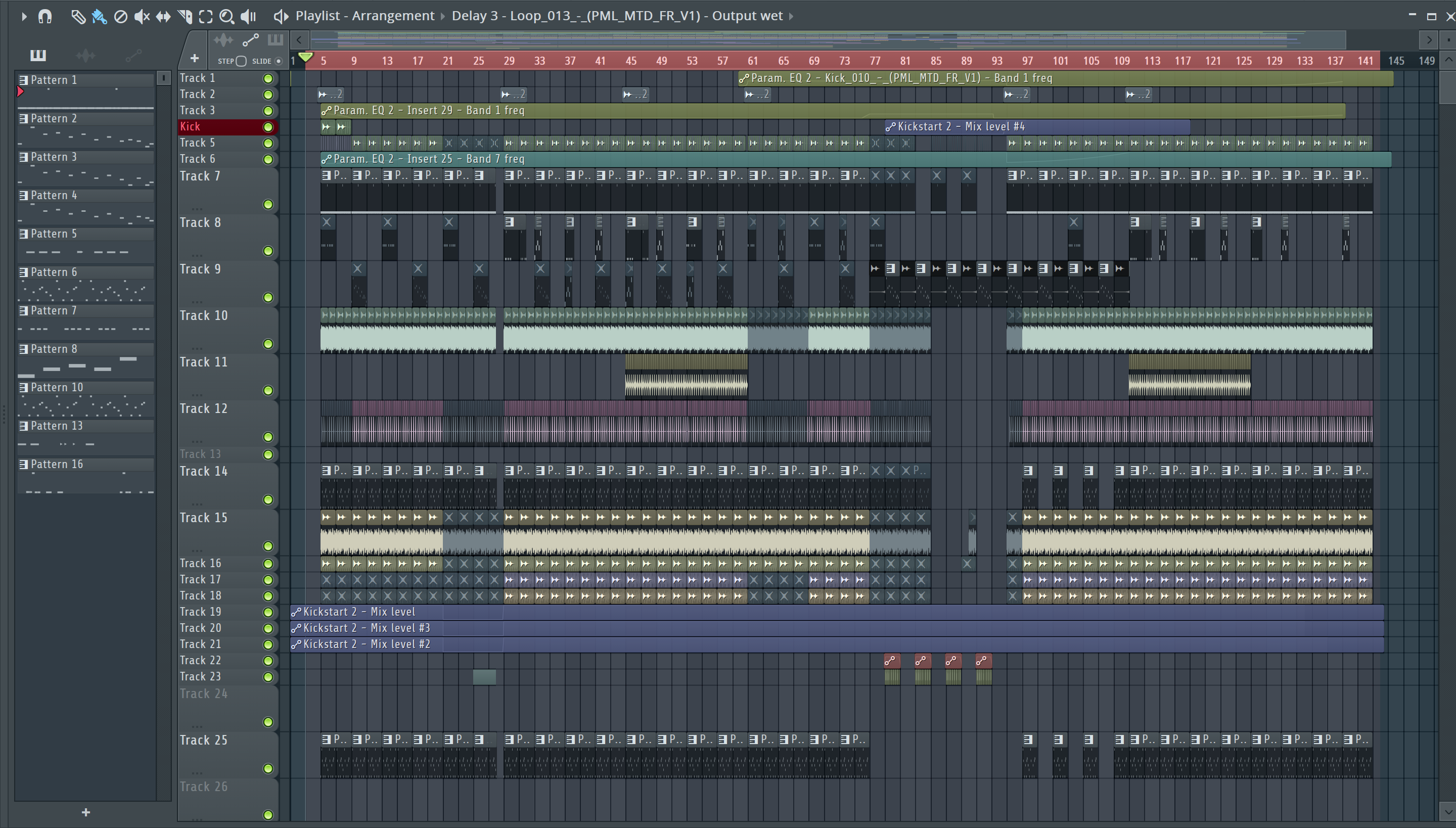Click the speaker icon beside Playlist title

point(281,17)
